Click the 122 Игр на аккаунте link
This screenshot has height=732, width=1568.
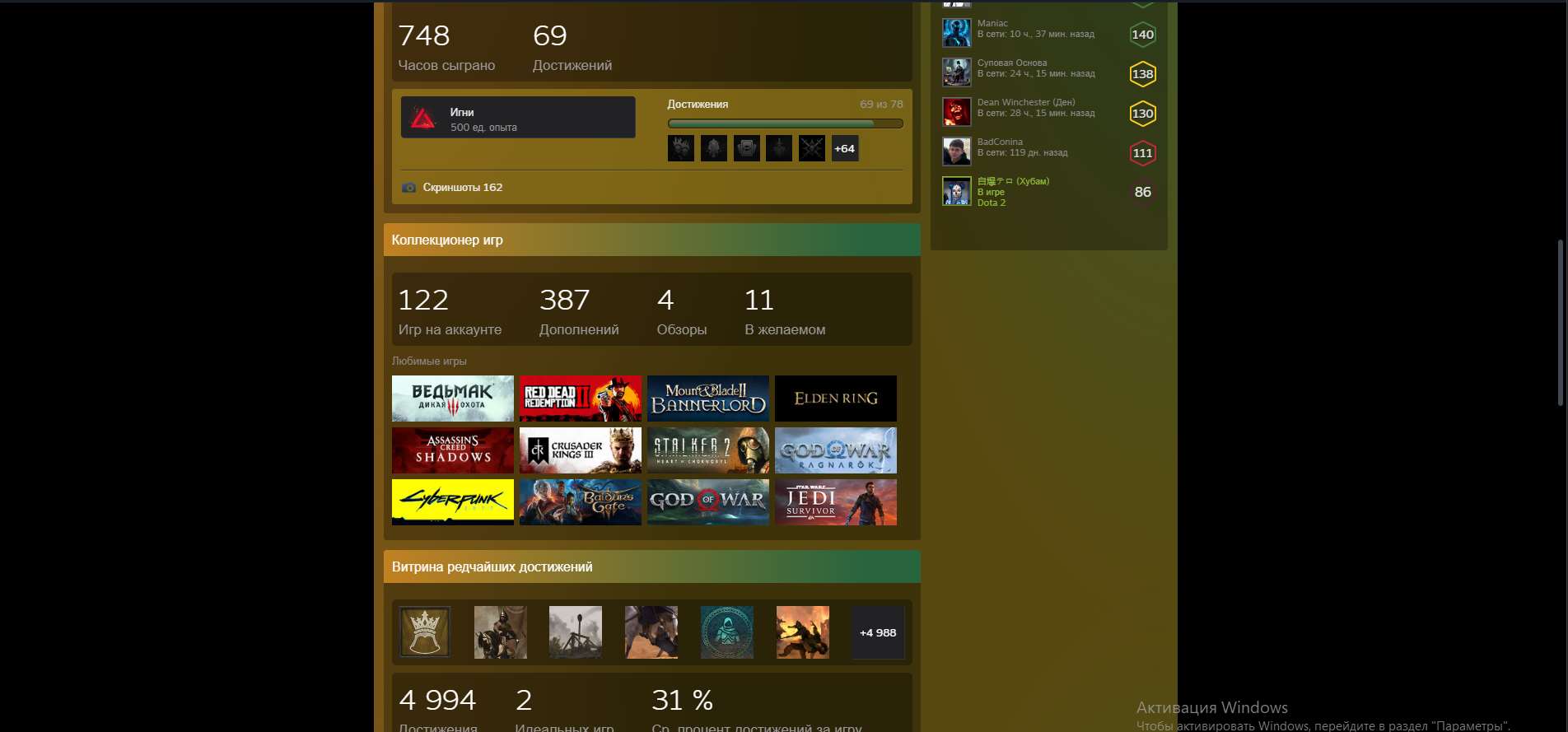coord(449,311)
